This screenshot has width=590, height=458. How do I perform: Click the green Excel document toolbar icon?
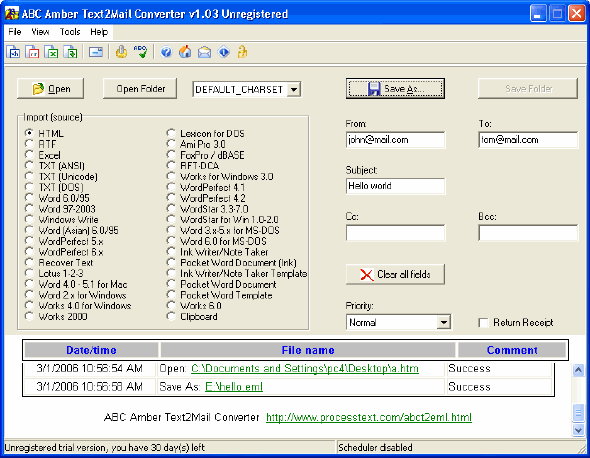[x=51, y=52]
